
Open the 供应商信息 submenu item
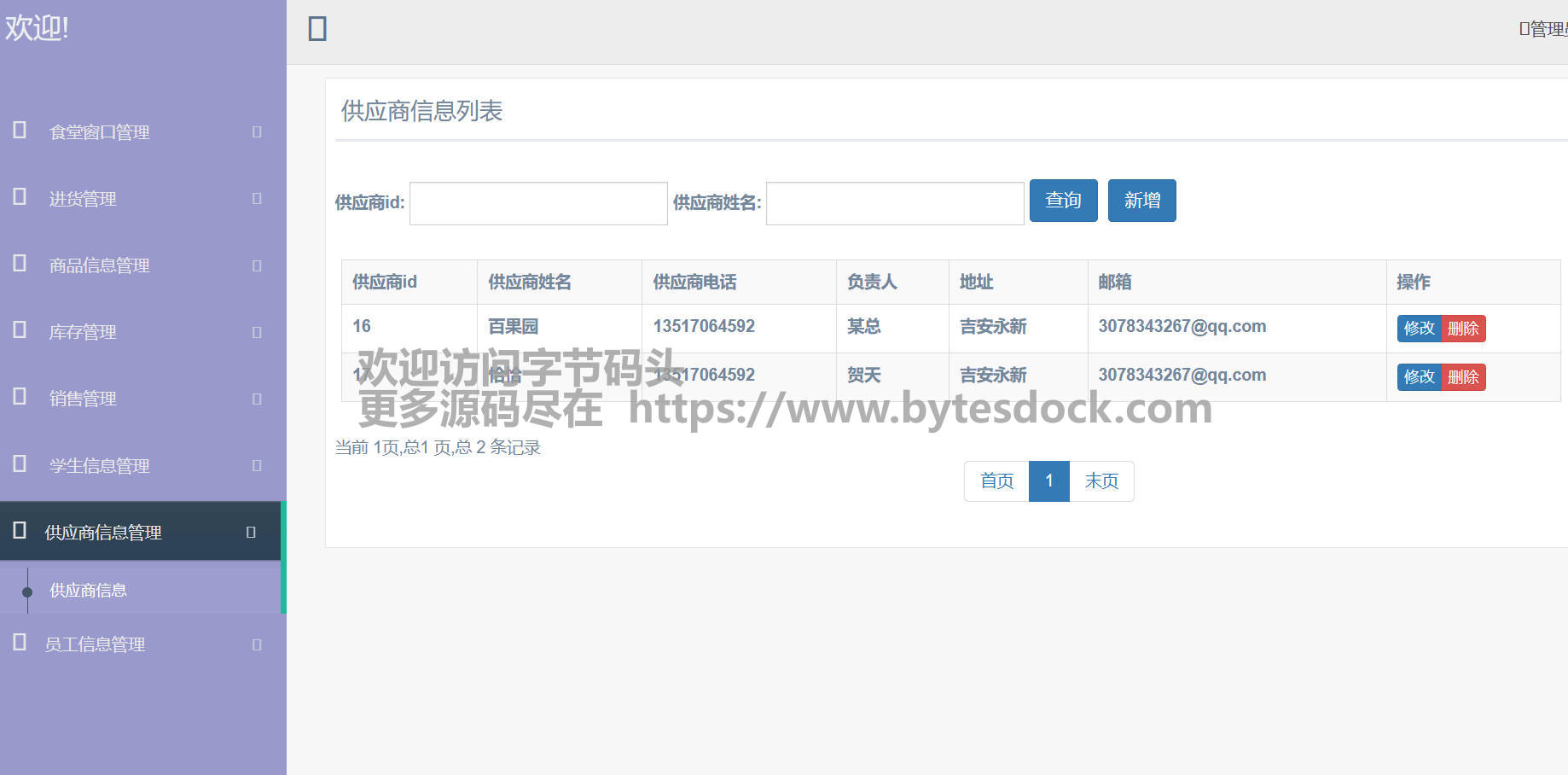(88, 591)
